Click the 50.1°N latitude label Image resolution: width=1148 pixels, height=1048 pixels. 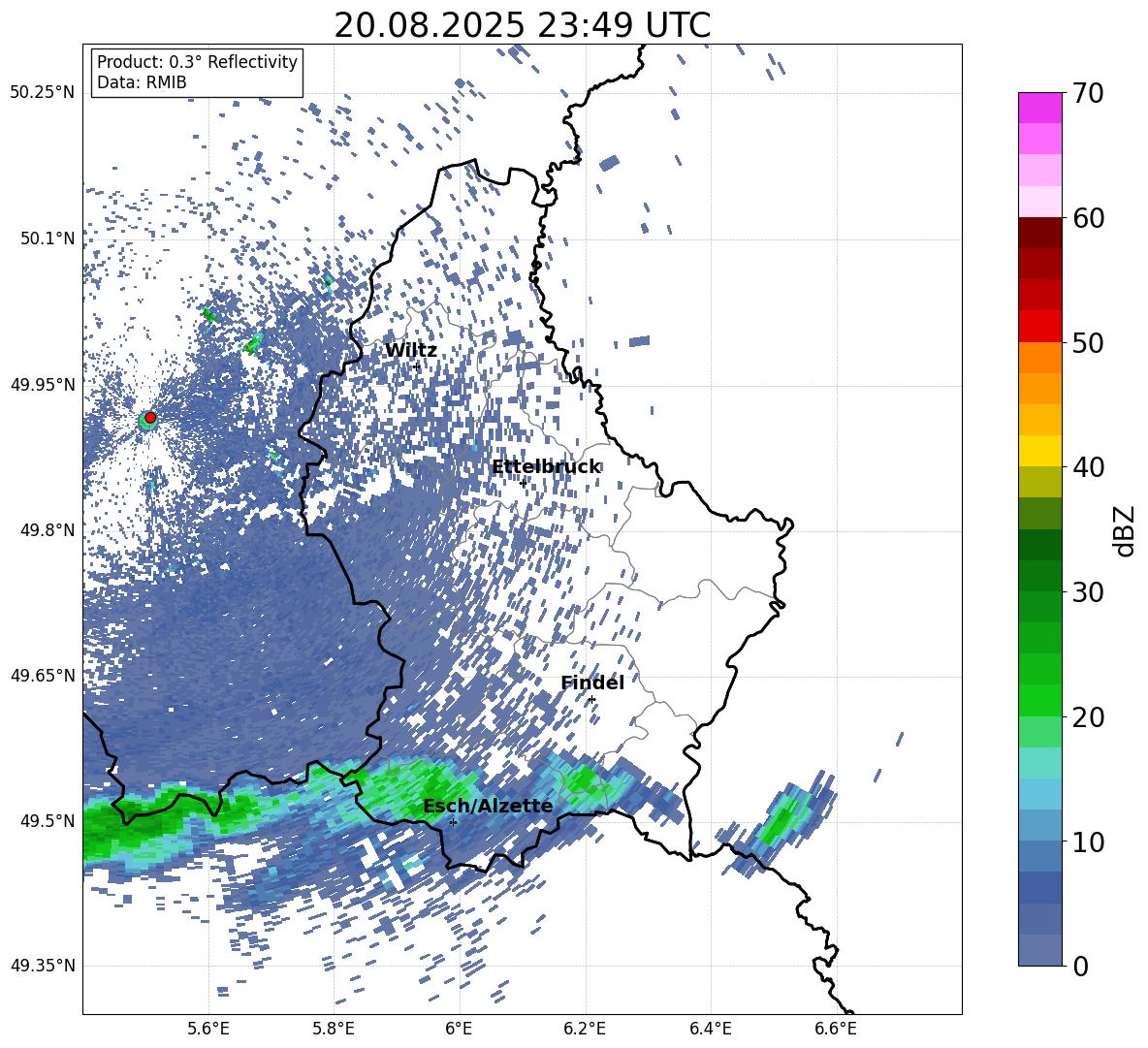[48, 238]
